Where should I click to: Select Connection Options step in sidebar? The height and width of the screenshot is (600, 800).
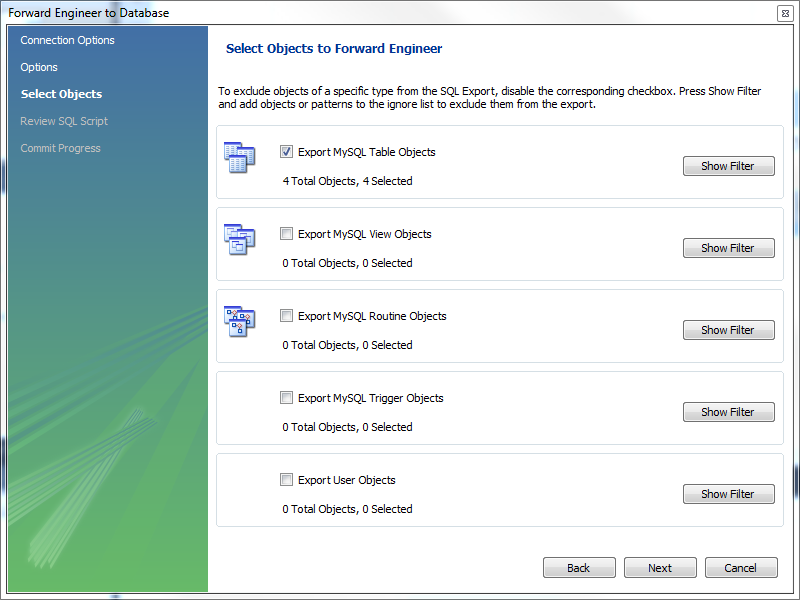[67, 40]
